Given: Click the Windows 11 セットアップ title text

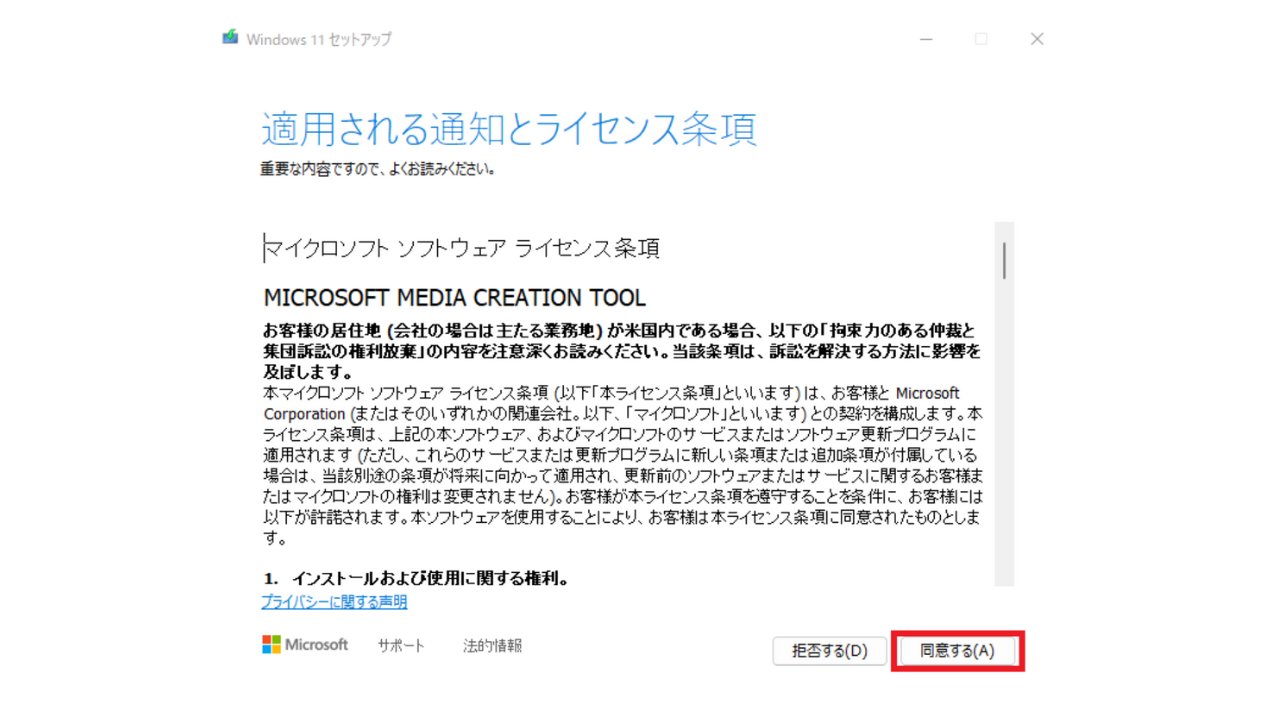Looking at the screenshot, I should coord(319,39).
